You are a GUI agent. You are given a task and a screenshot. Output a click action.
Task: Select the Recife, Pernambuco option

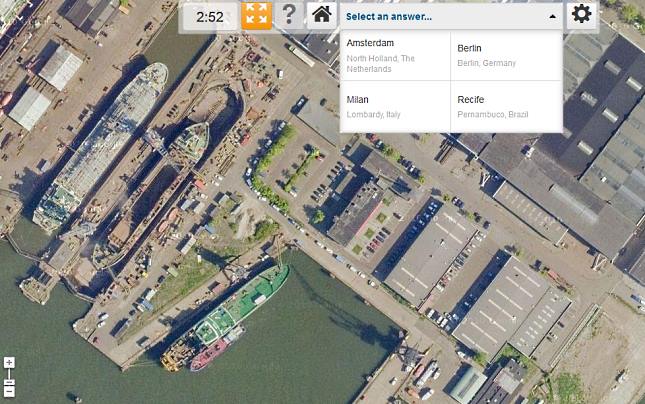(506, 107)
